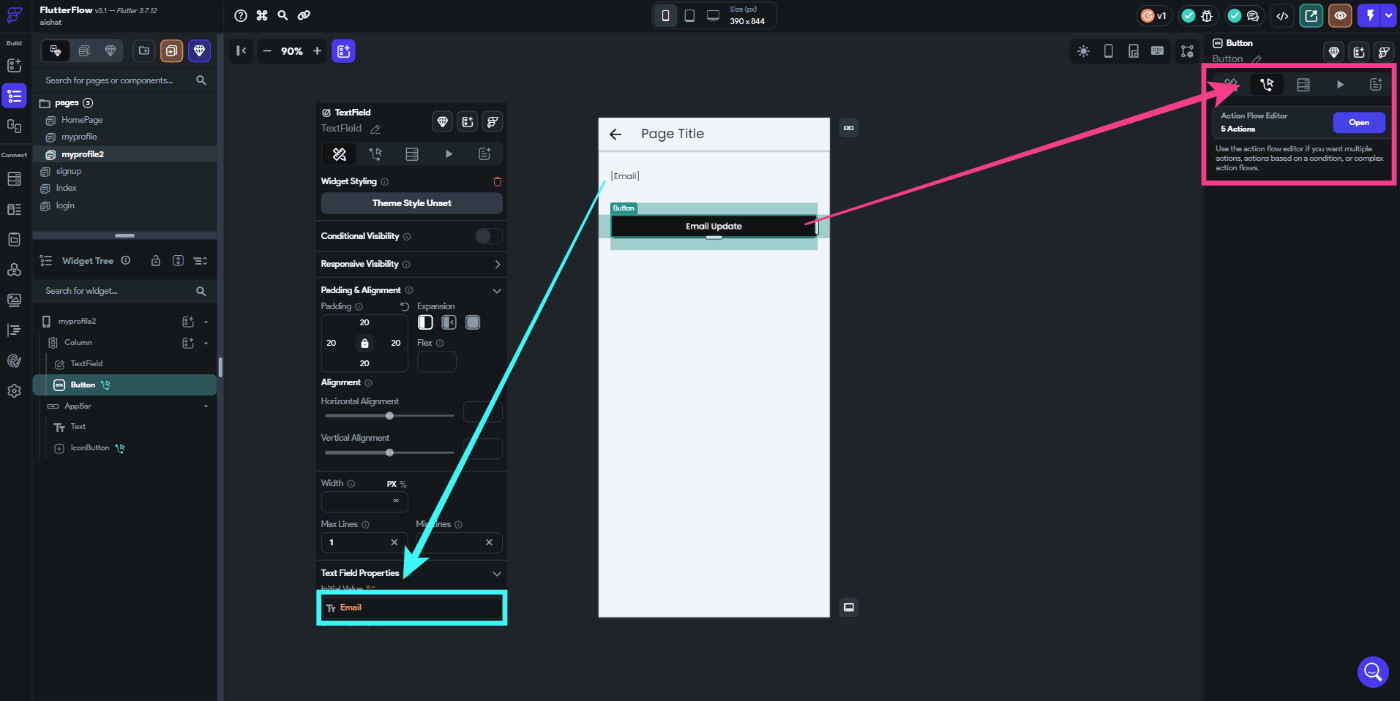Open the HomePage page
The width and height of the screenshot is (1400, 701).
pyautogui.click(x=82, y=120)
